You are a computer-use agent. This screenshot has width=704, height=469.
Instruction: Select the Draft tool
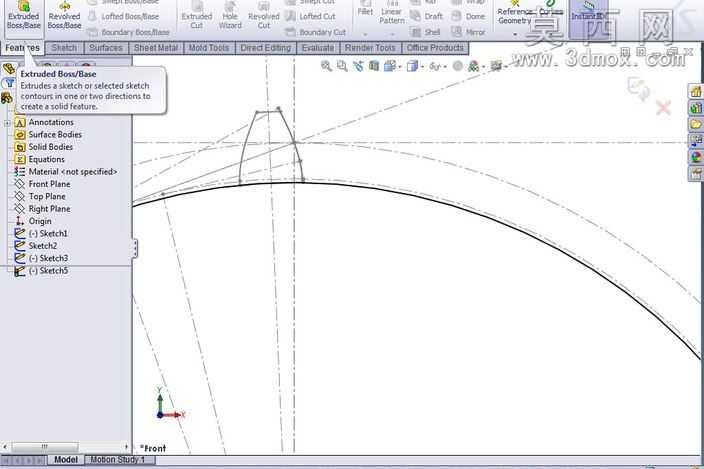point(427,16)
